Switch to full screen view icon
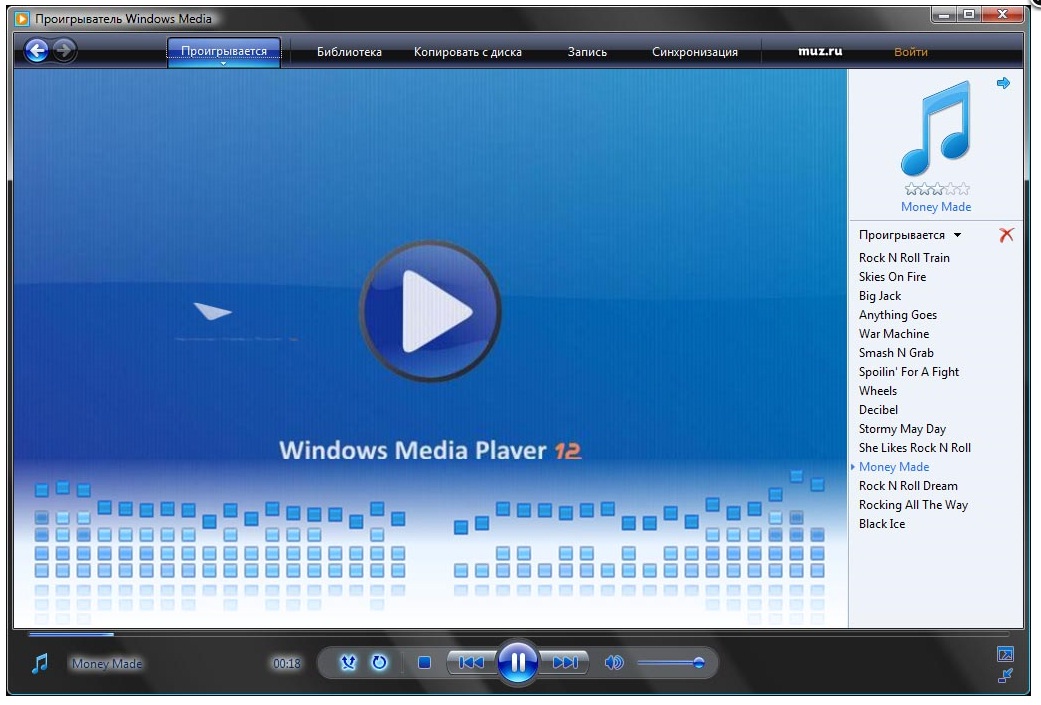Screen dimensions: 1041x705 pos(1005,655)
